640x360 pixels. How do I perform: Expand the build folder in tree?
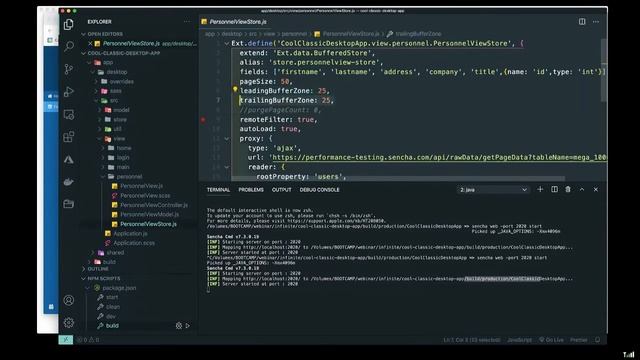coord(89,262)
